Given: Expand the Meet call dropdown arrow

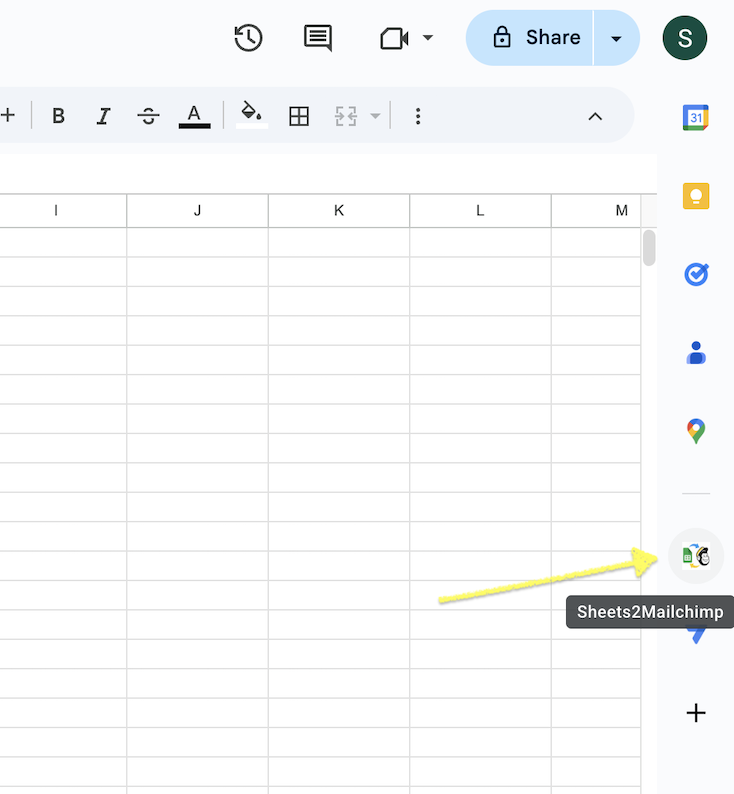Looking at the screenshot, I should click(x=428, y=37).
